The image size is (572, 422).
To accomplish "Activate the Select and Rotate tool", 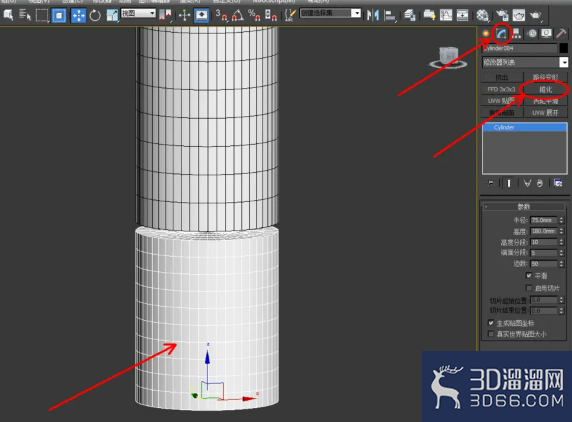I will [x=95, y=15].
